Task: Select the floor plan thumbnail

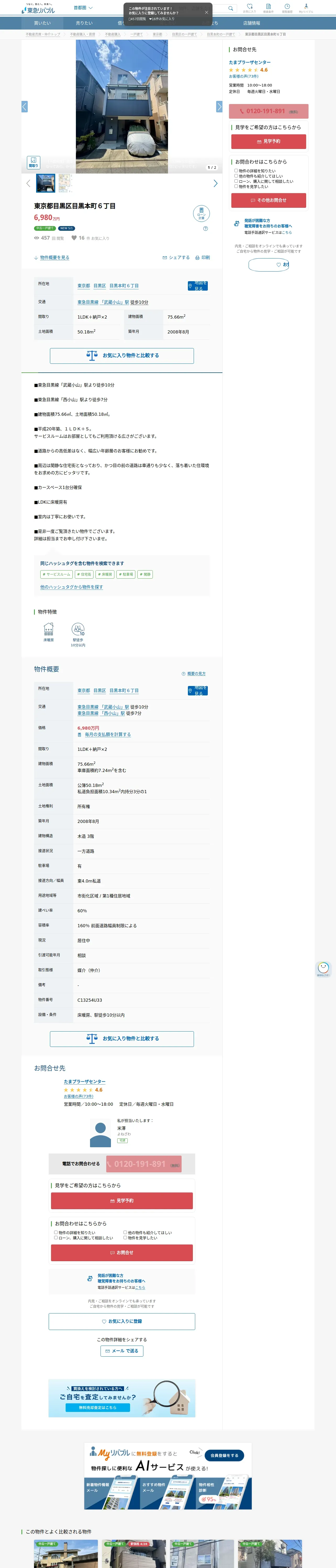Action: click(65, 183)
